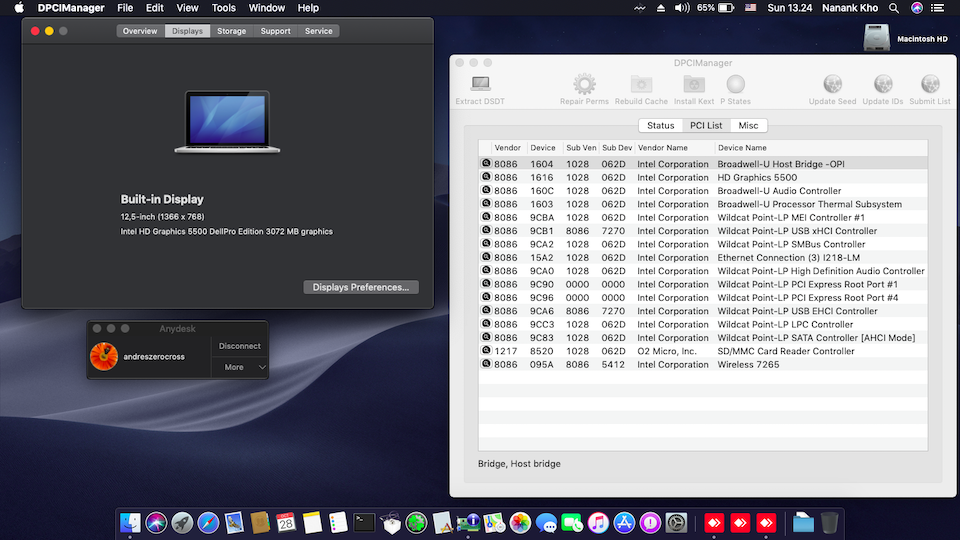This screenshot has width=960, height=540.
Task: Open Calendar icon in the dock
Action: click(x=286, y=523)
